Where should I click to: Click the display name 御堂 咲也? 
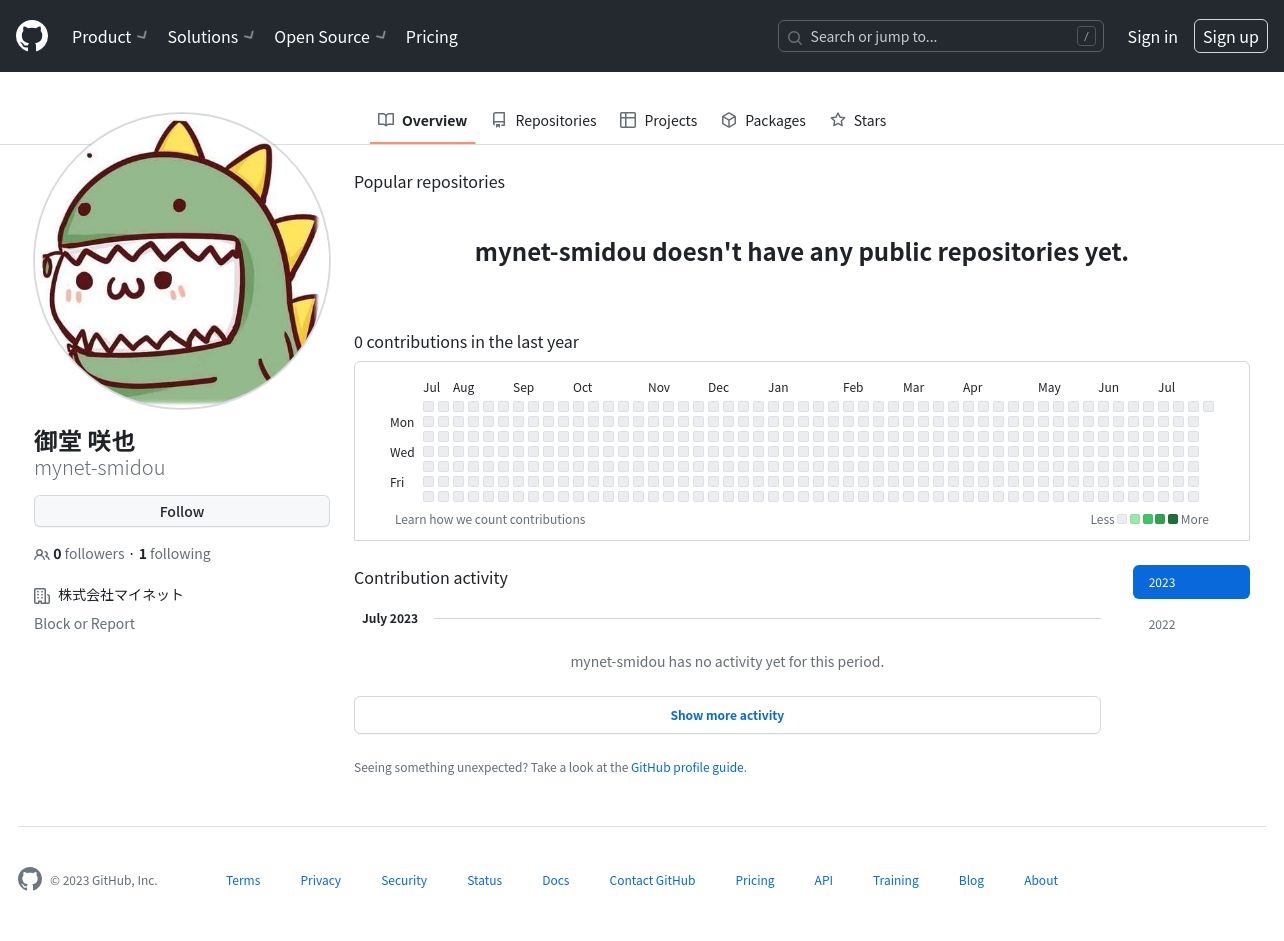(84, 441)
